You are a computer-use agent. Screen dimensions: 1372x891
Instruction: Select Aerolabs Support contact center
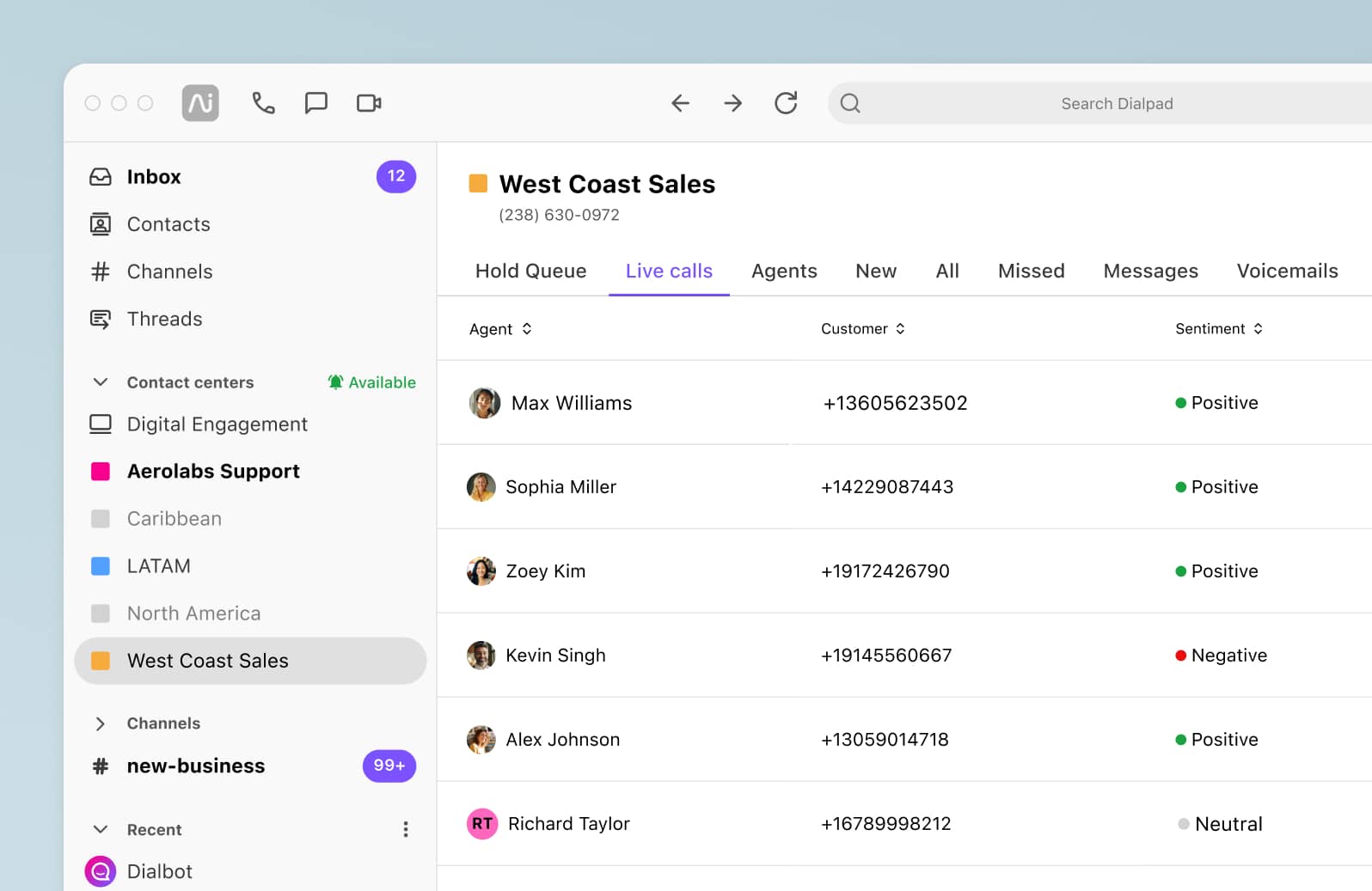point(213,472)
